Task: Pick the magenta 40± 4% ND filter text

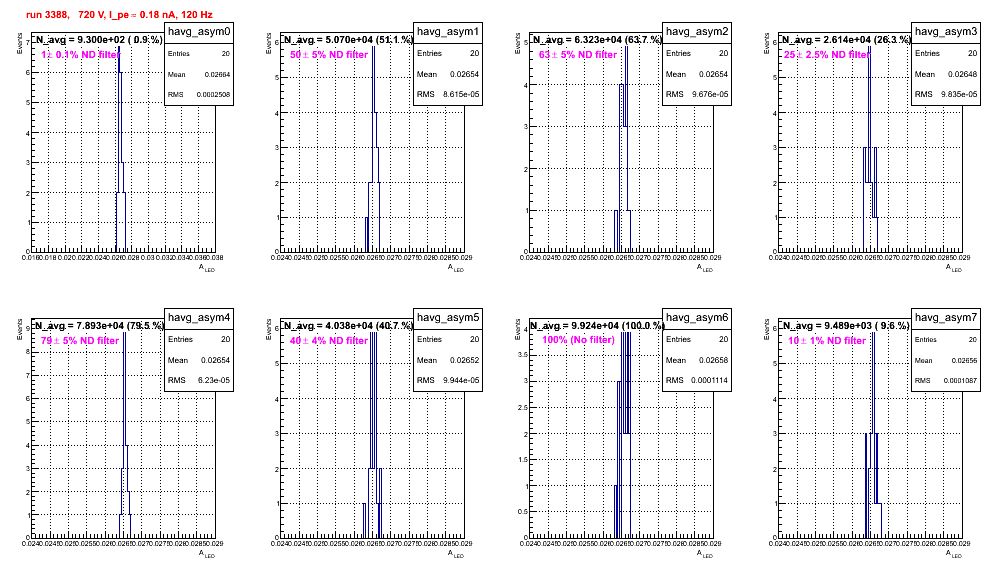Action: pos(329,341)
